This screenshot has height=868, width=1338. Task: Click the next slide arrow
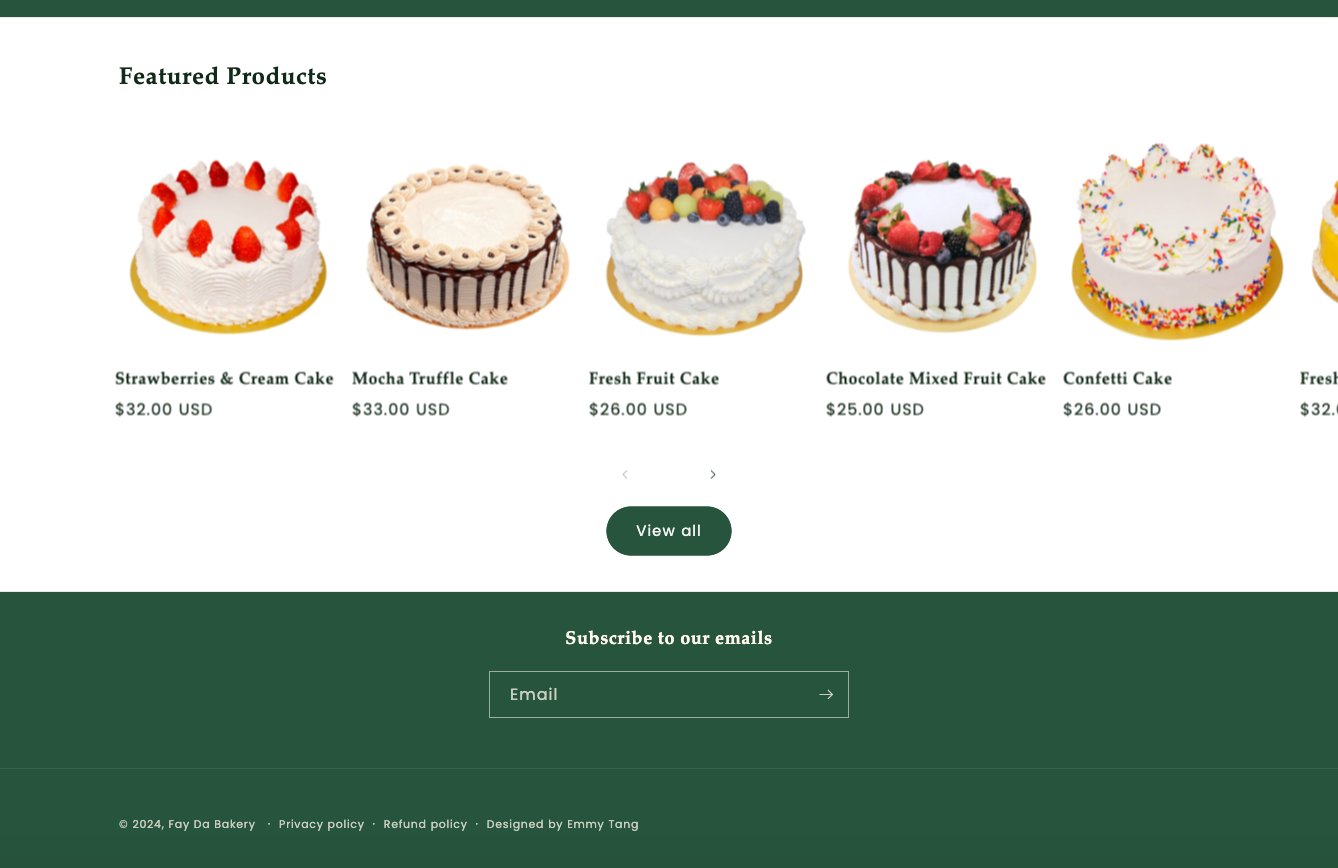coord(713,474)
